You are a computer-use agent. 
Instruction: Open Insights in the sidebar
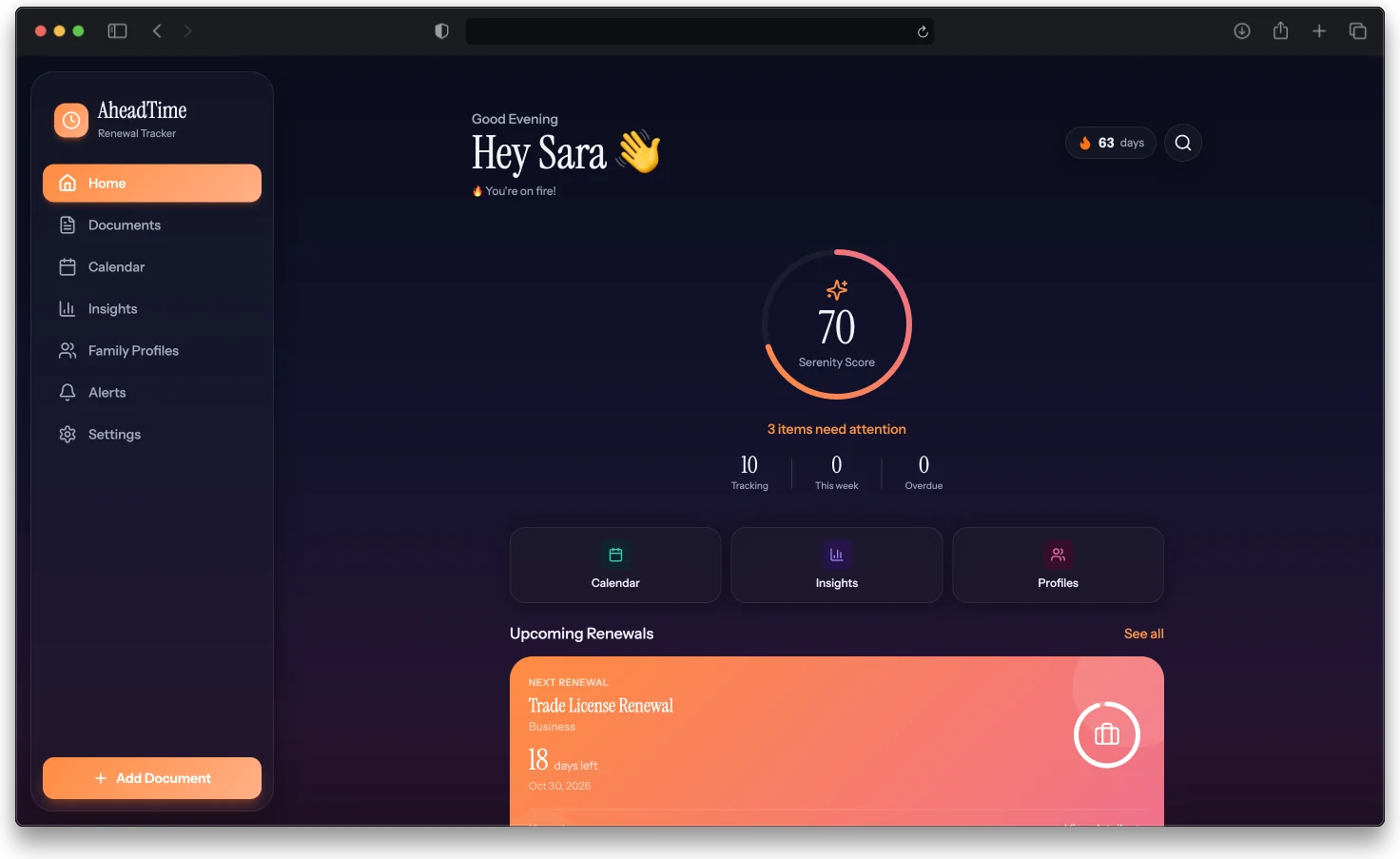152,309
